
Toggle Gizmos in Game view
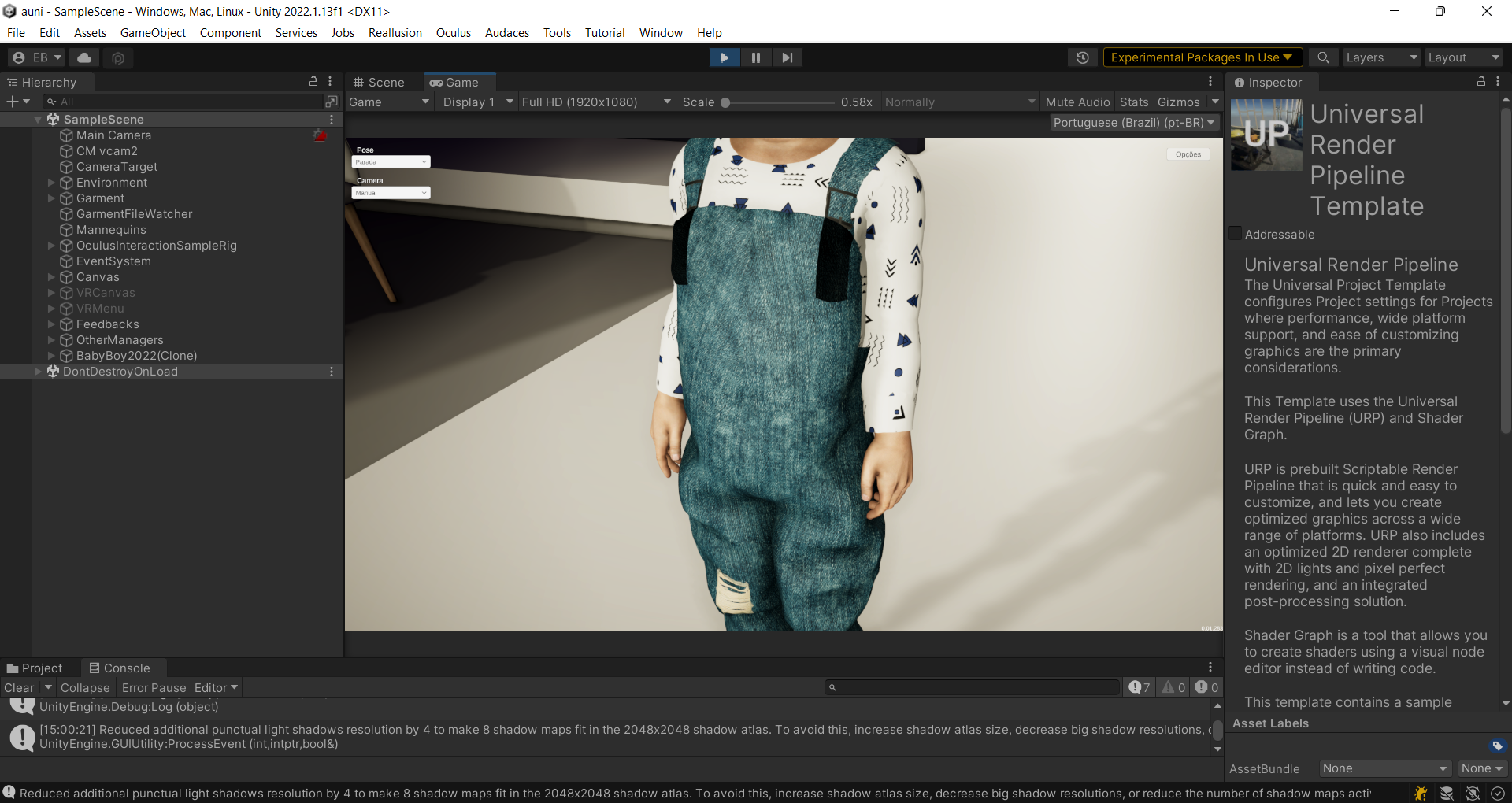coord(1179,102)
